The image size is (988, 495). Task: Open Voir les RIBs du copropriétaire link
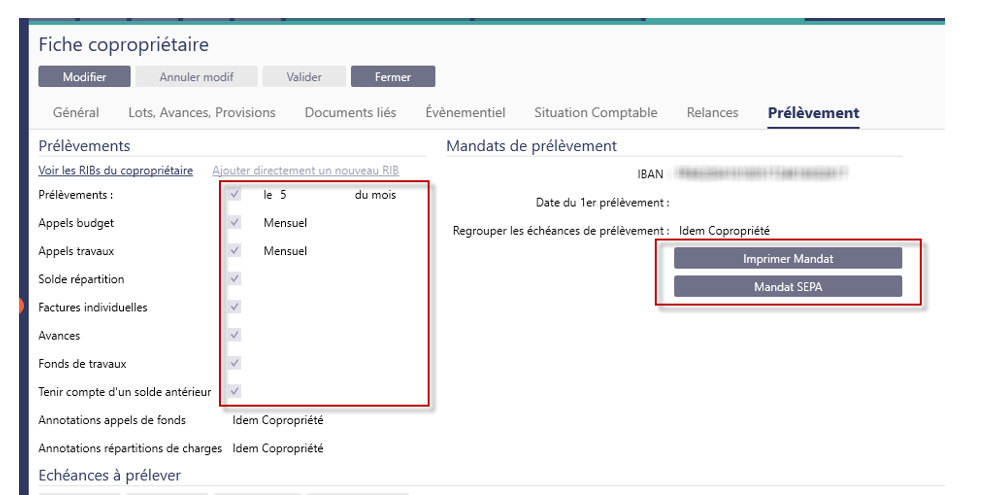(x=115, y=171)
